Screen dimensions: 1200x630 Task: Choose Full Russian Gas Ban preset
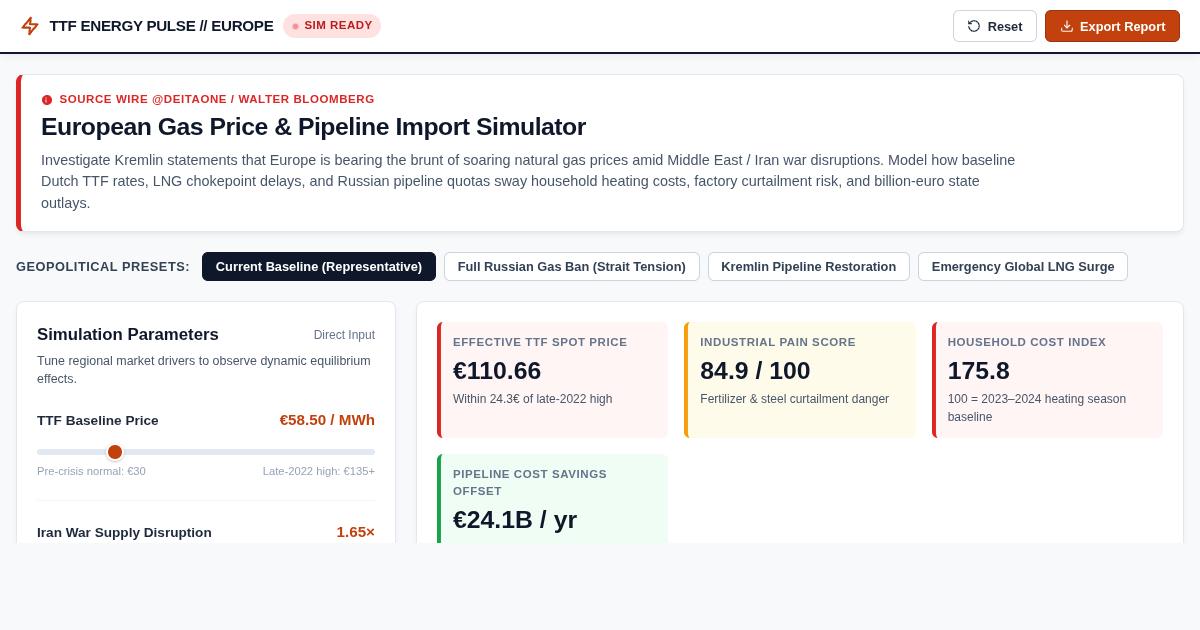coord(572,266)
